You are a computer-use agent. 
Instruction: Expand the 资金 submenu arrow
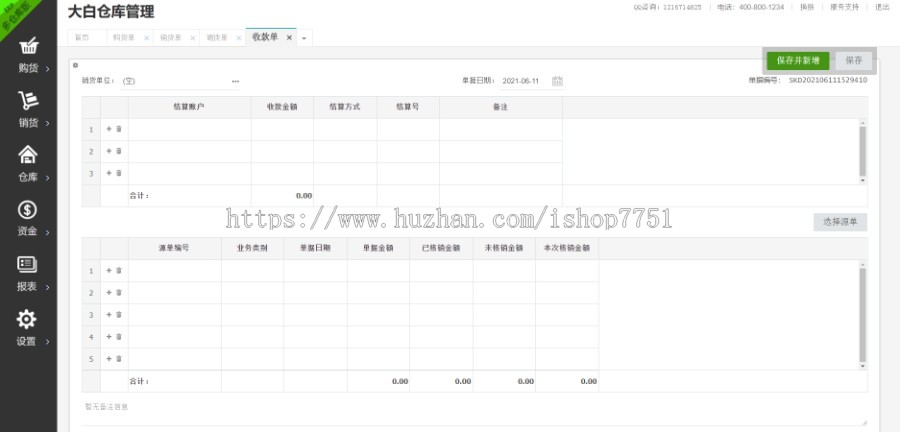tap(47, 232)
